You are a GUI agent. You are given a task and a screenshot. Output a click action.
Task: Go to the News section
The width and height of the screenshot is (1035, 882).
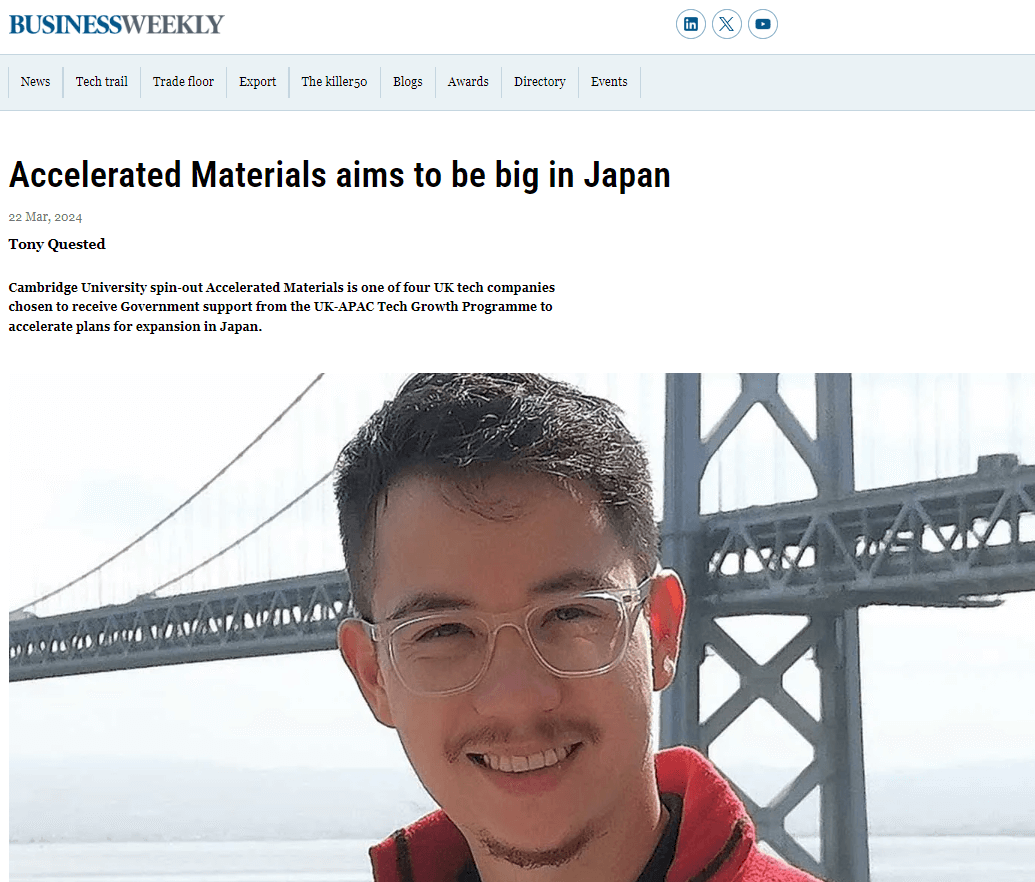pos(35,82)
